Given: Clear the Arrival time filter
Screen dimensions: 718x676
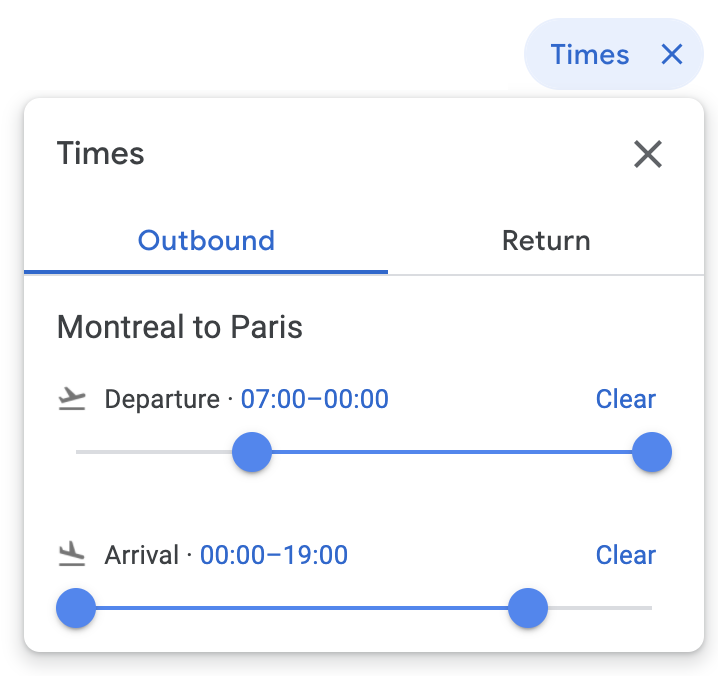Looking at the screenshot, I should click(626, 555).
